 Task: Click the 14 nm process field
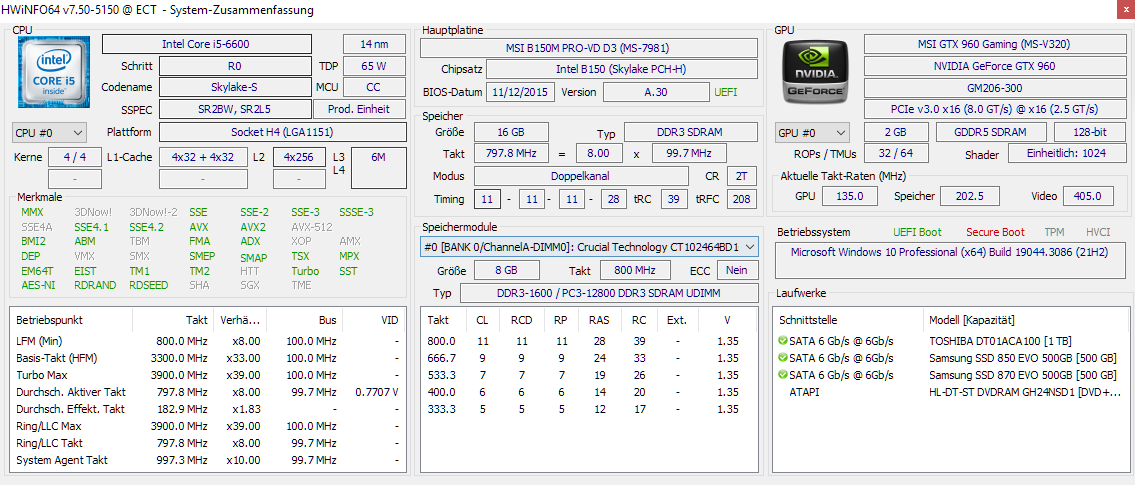[x=374, y=44]
